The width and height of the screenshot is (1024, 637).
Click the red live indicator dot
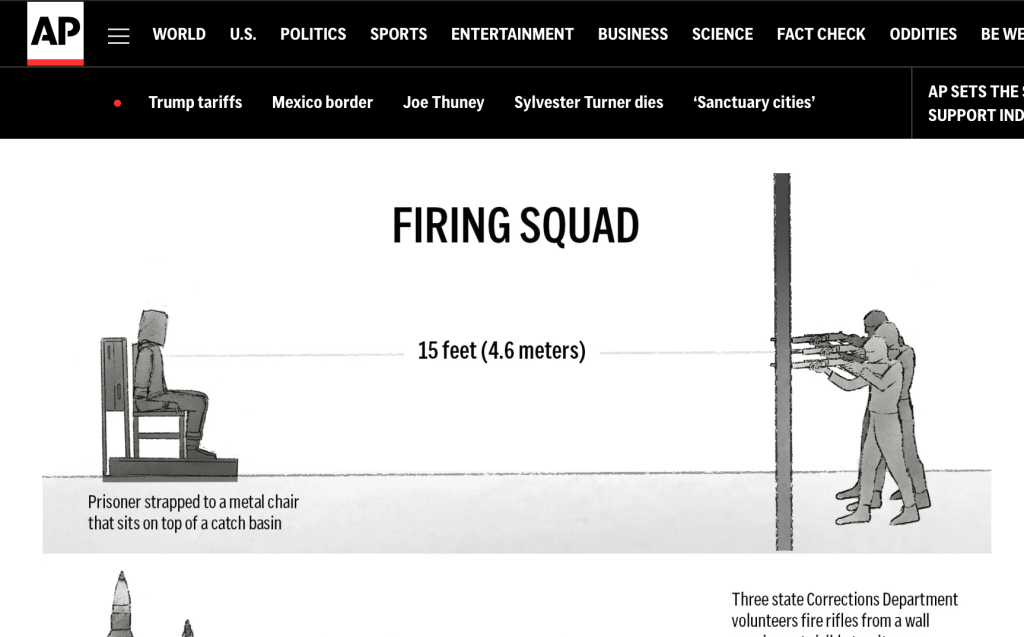click(117, 103)
